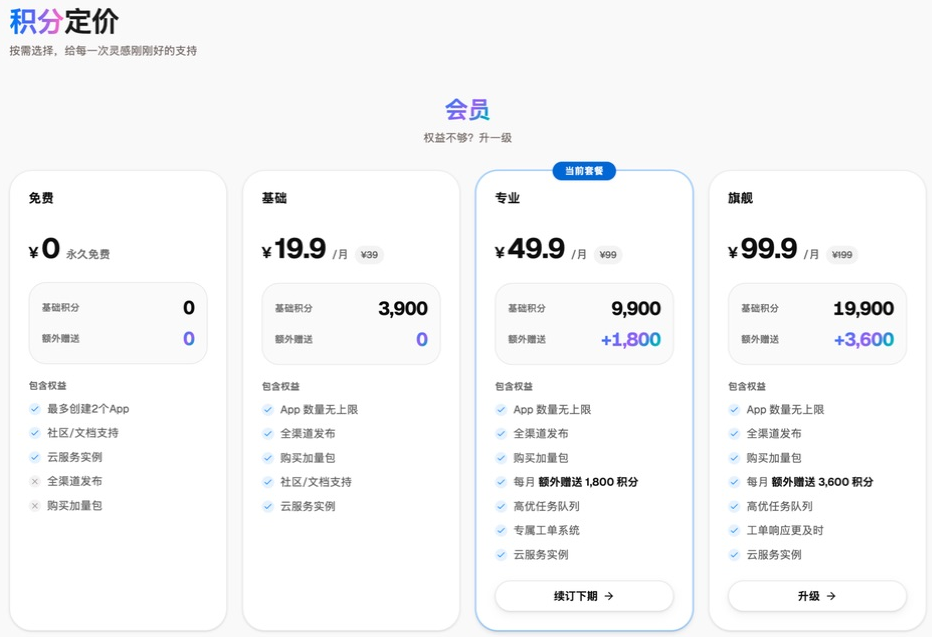Click the 基础 plan name
The height and width of the screenshot is (637, 932).
click(x=274, y=198)
